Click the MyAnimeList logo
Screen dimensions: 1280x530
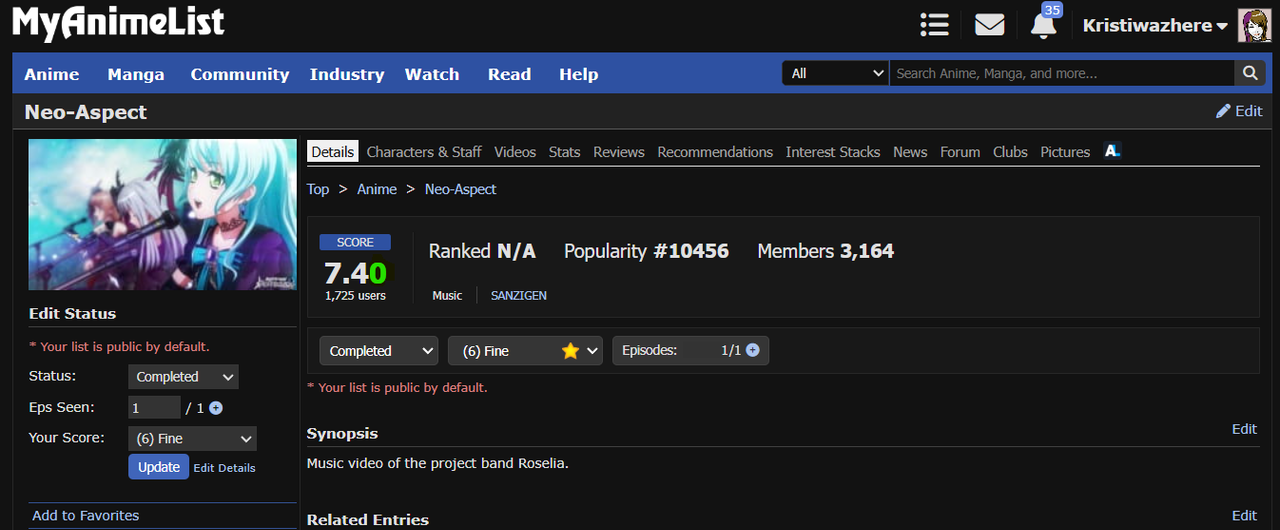click(118, 23)
